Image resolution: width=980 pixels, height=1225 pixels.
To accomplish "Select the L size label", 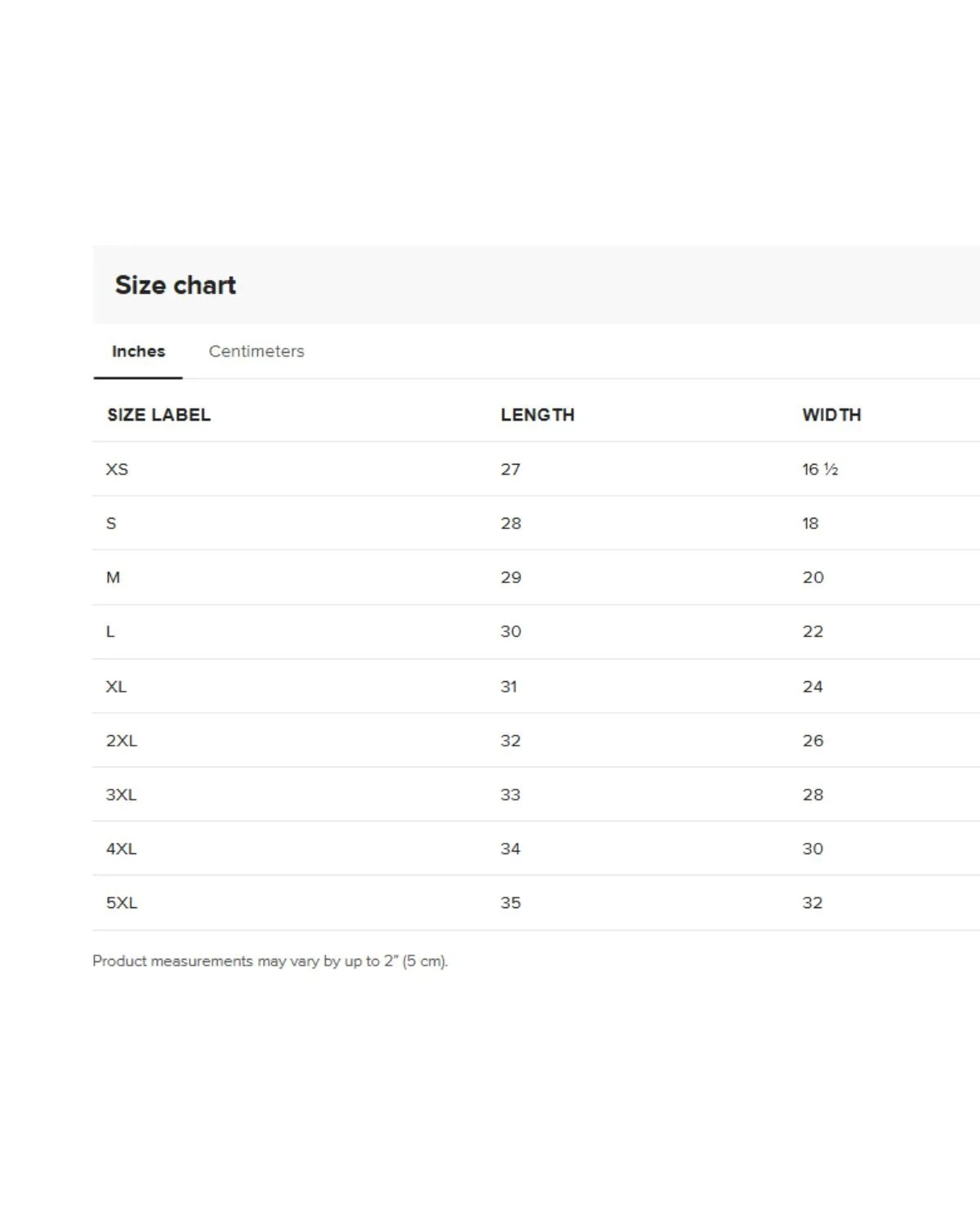I will [x=110, y=631].
